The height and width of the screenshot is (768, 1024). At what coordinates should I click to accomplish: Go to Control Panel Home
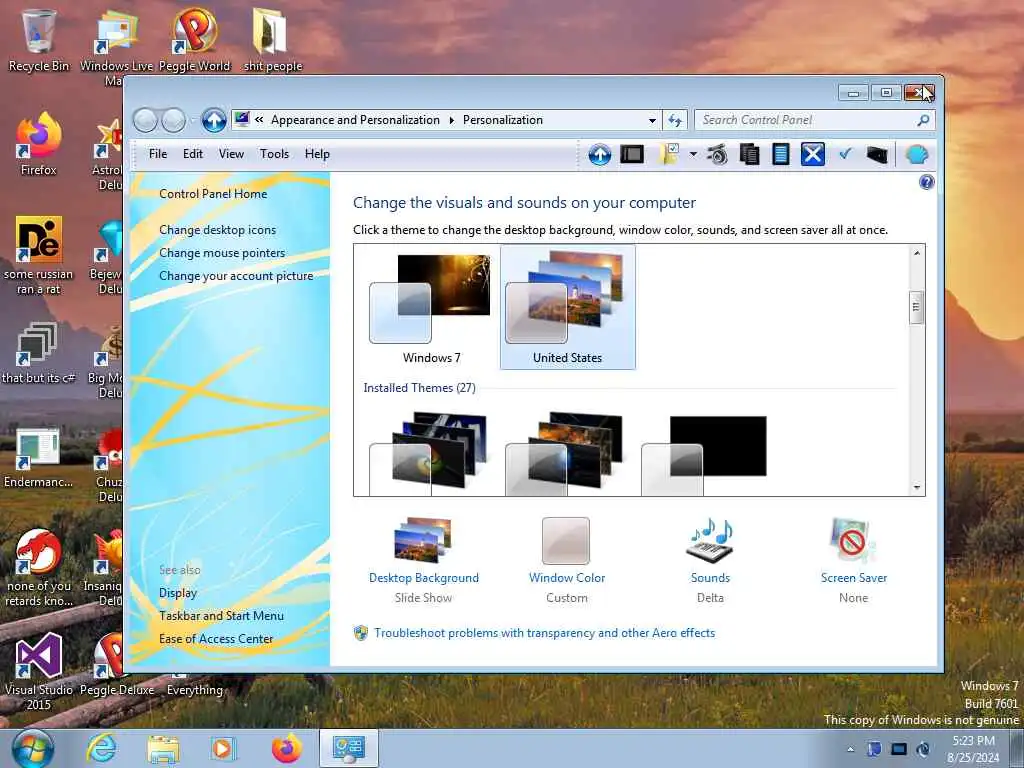click(x=213, y=194)
